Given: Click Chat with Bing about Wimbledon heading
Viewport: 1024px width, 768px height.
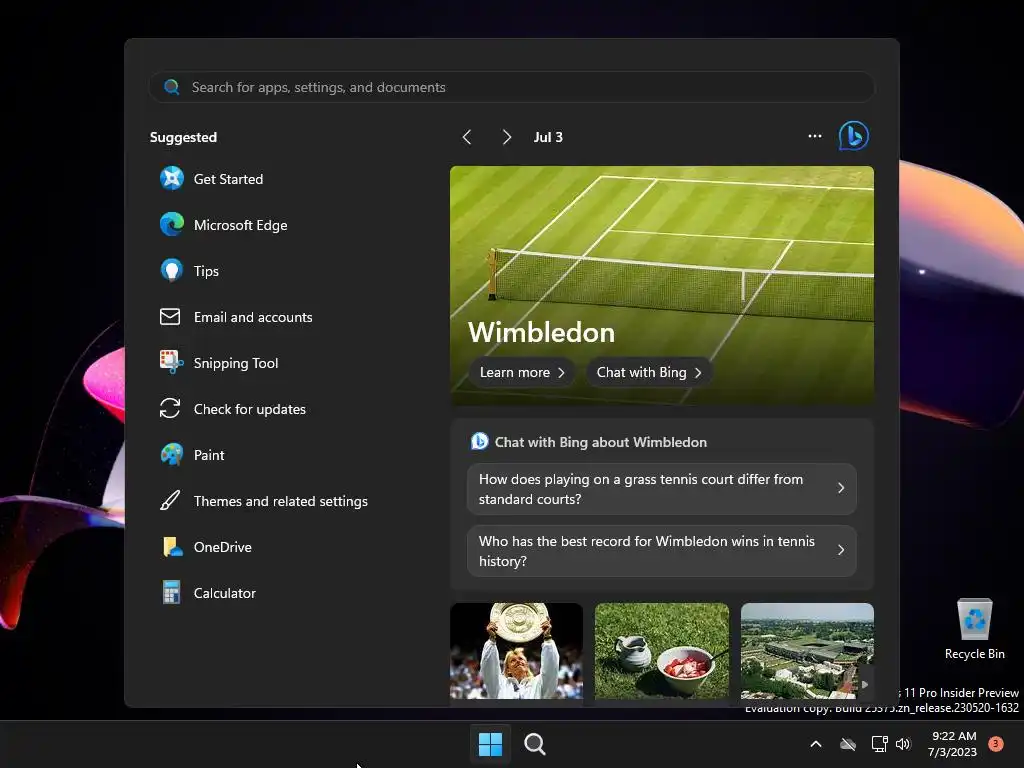Looking at the screenshot, I should click(x=601, y=442).
